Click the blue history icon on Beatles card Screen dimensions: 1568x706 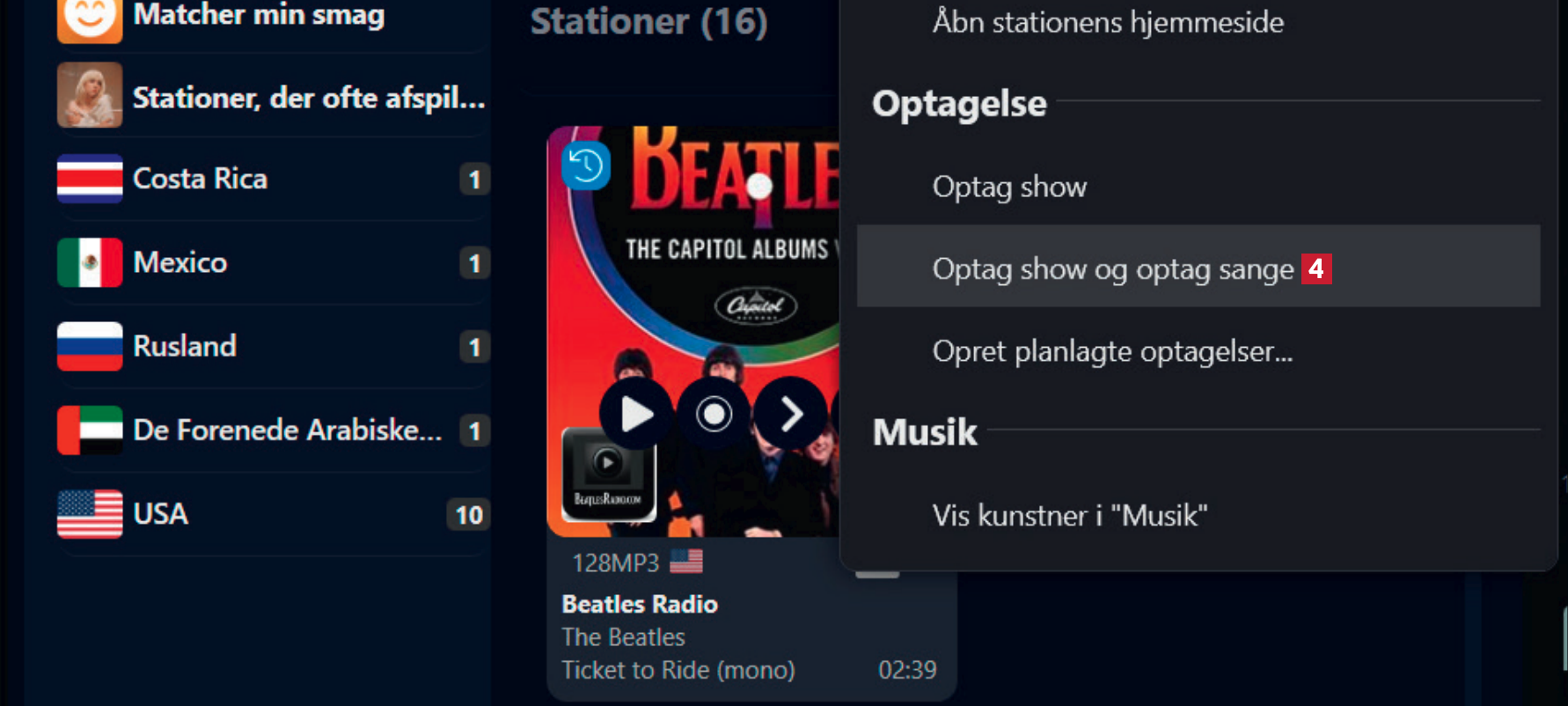pyautogui.click(x=586, y=165)
